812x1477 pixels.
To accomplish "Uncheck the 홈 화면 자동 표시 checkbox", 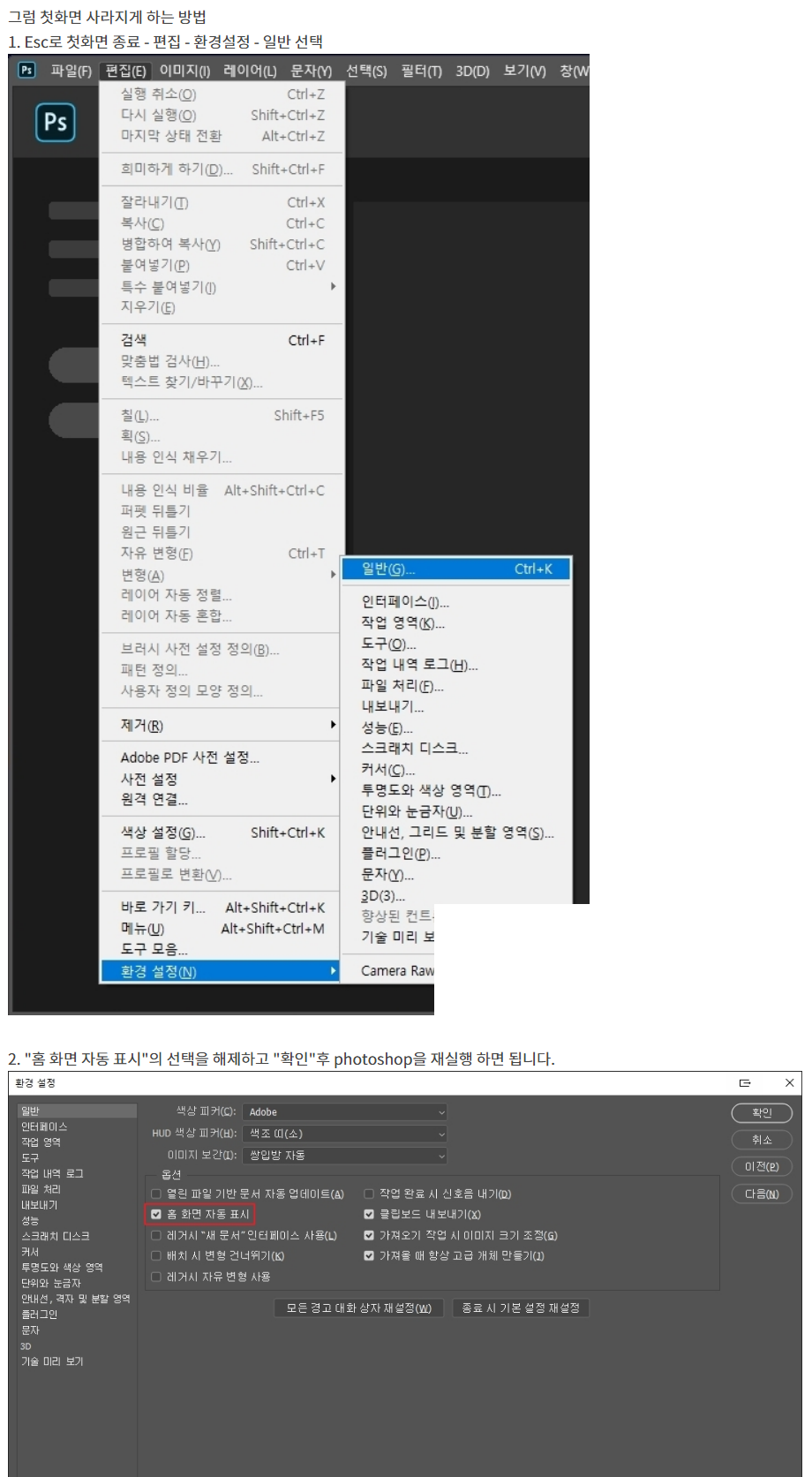I will coord(156,1214).
